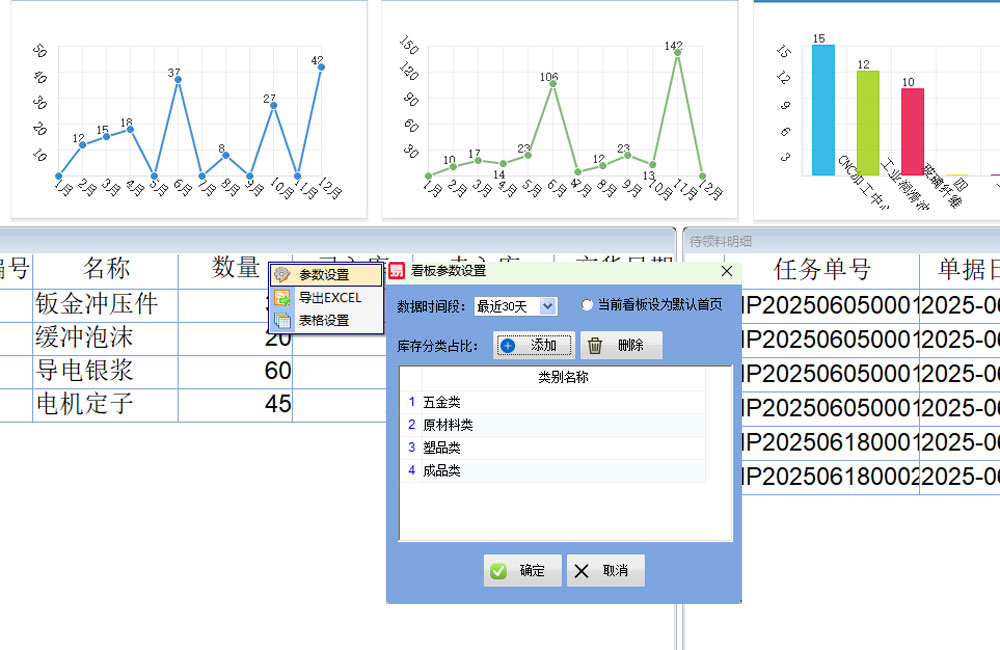Click the blue bar valued 15 in chart
Viewport: 1000px width, 650px height.
[x=823, y=110]
